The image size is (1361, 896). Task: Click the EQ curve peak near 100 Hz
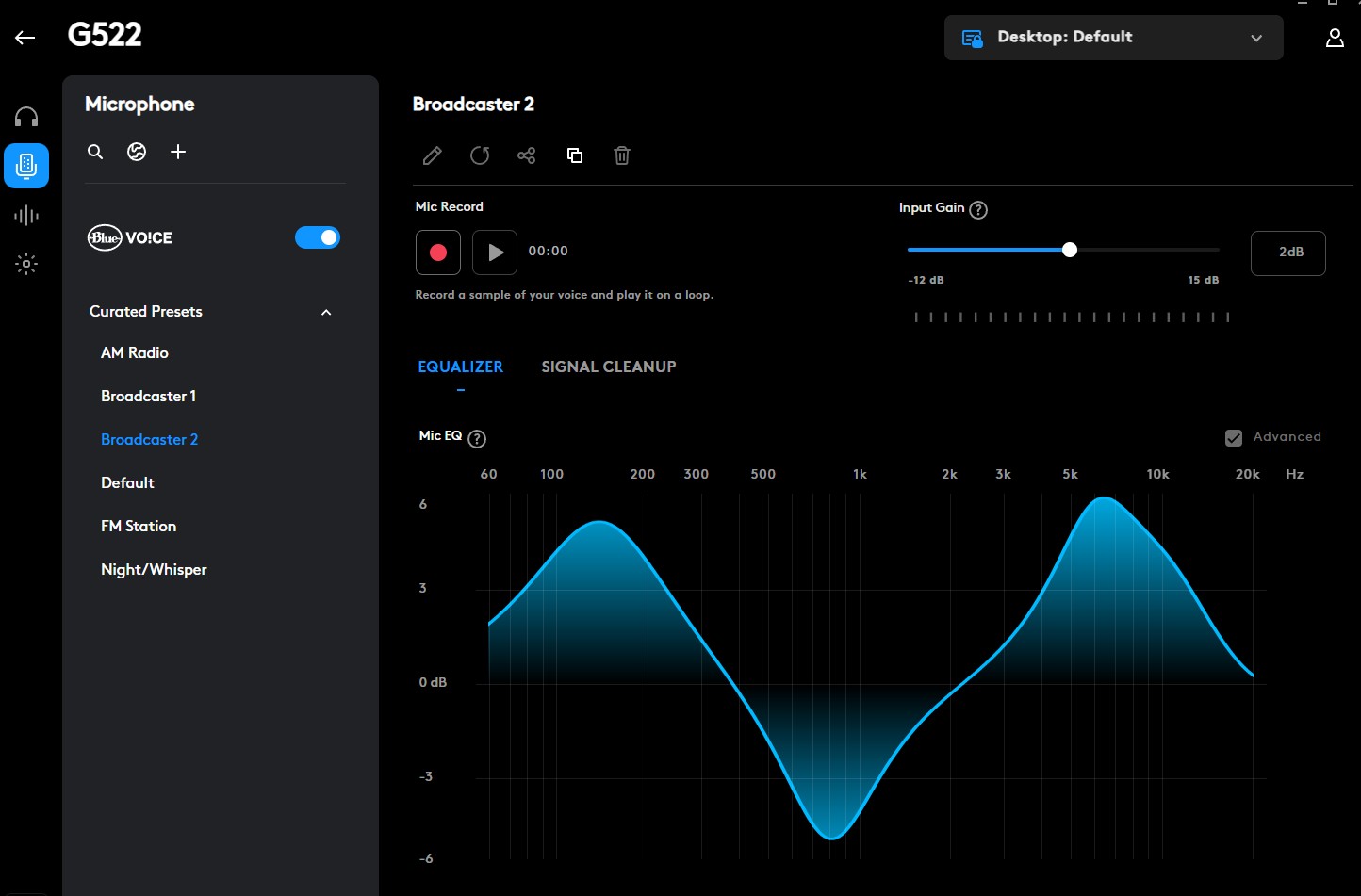point(599,522)
